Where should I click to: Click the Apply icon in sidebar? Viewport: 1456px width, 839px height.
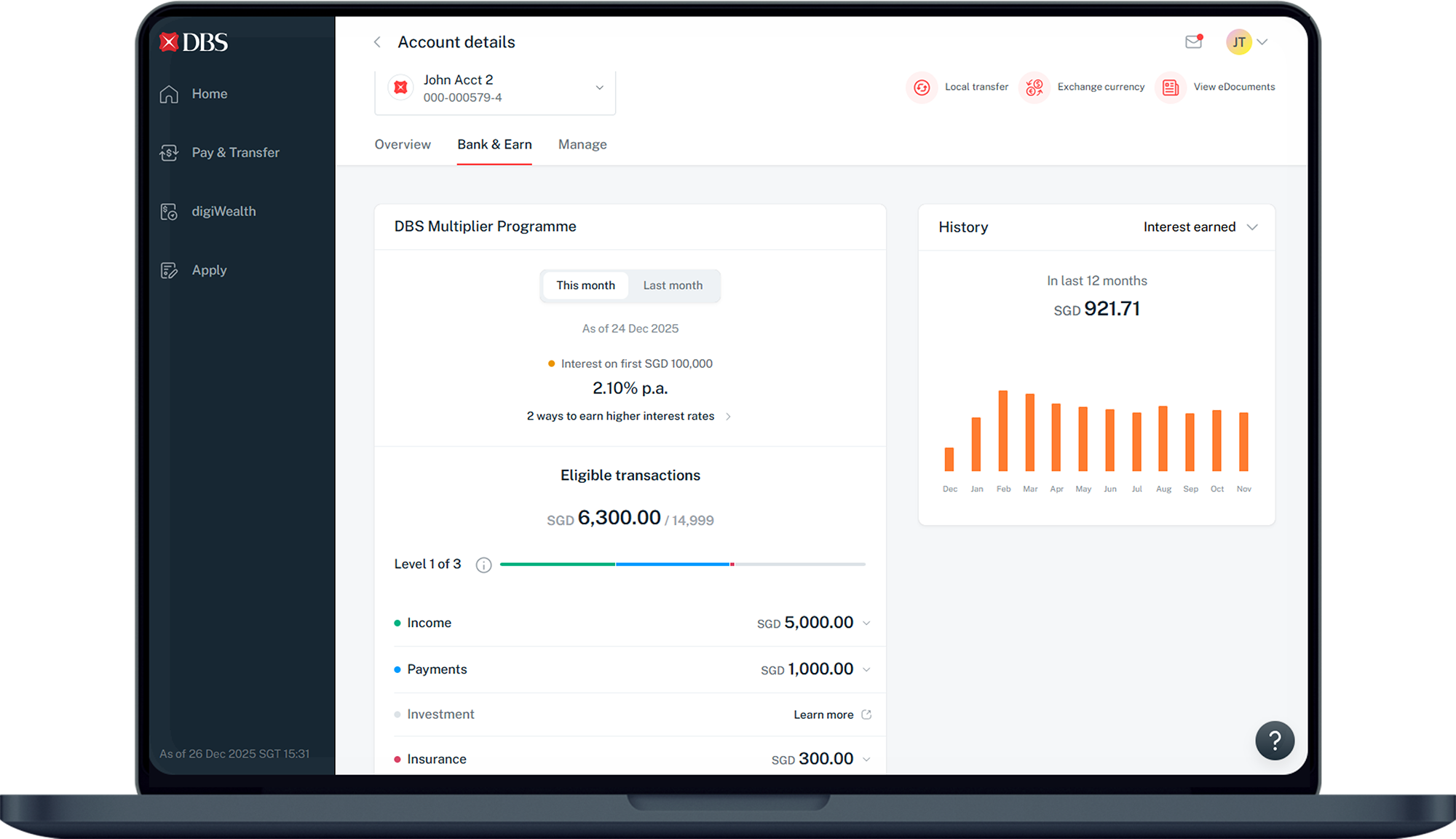point(168,269)
